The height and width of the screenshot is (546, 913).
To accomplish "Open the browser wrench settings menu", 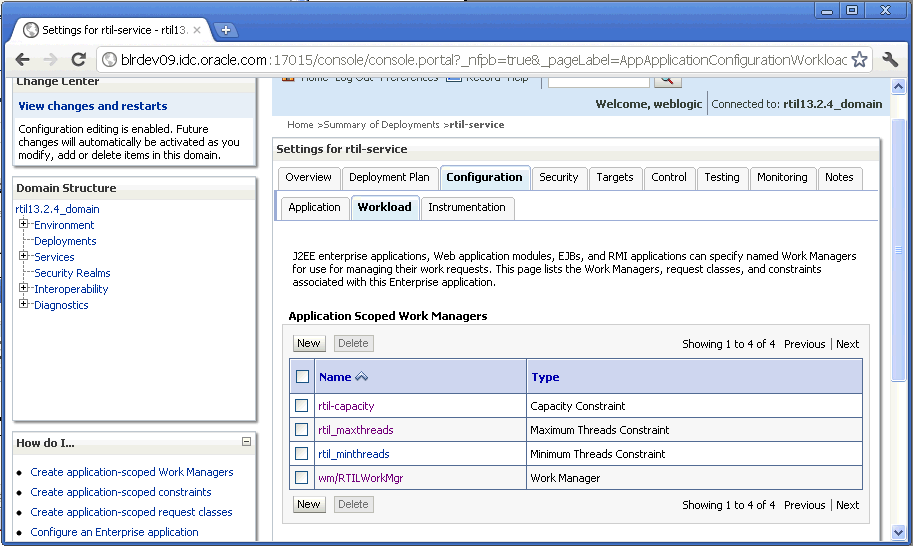I will (890, 59).
